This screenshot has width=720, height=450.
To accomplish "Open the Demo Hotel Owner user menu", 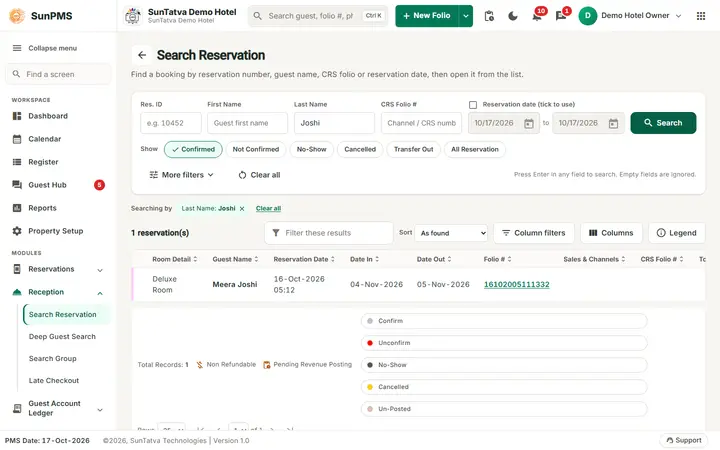I will tap(630, 16).
